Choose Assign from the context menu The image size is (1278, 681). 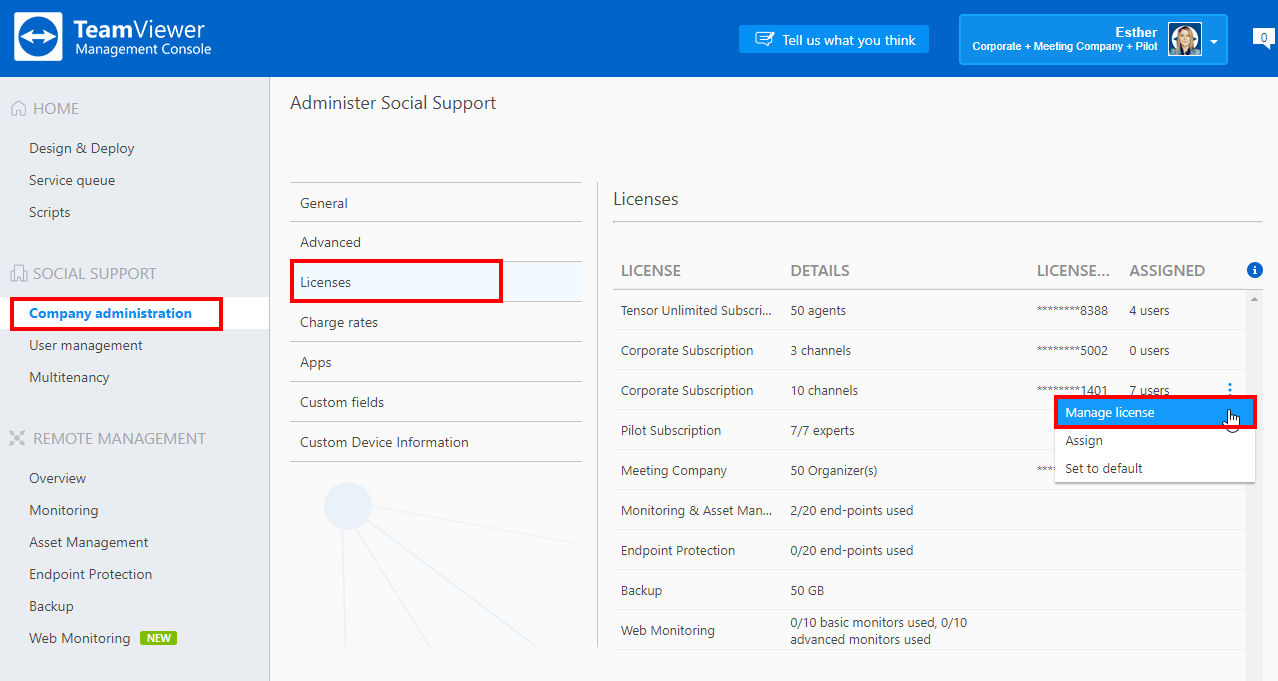1155,440
